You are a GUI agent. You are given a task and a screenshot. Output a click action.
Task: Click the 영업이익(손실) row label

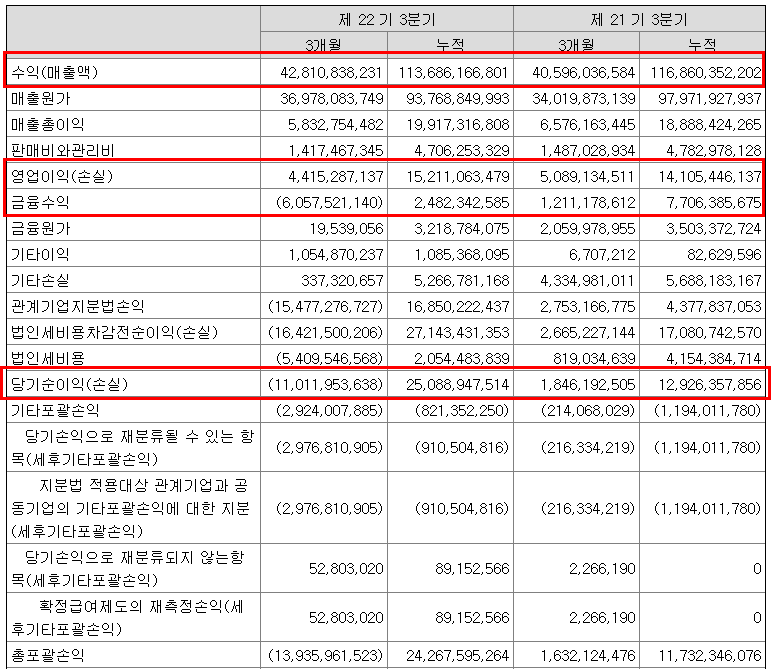point(62,176)
